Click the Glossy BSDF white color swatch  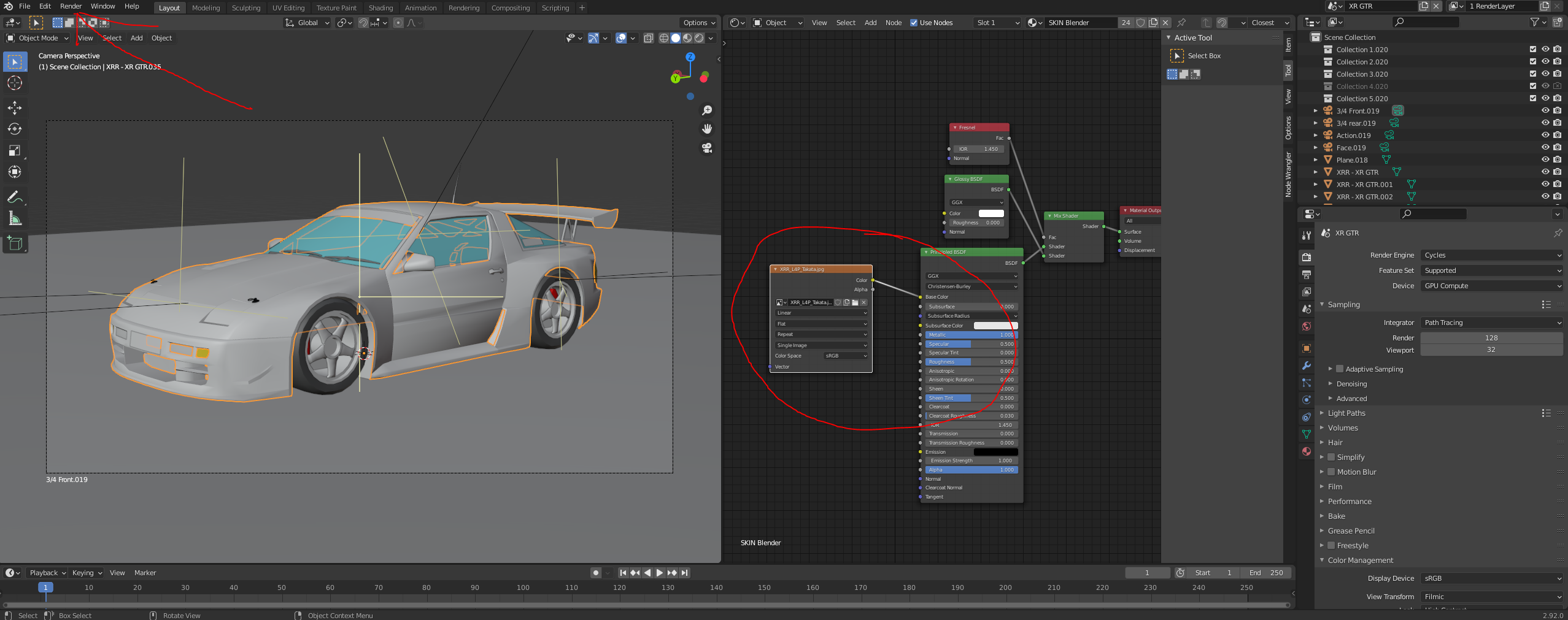(991, 213)
